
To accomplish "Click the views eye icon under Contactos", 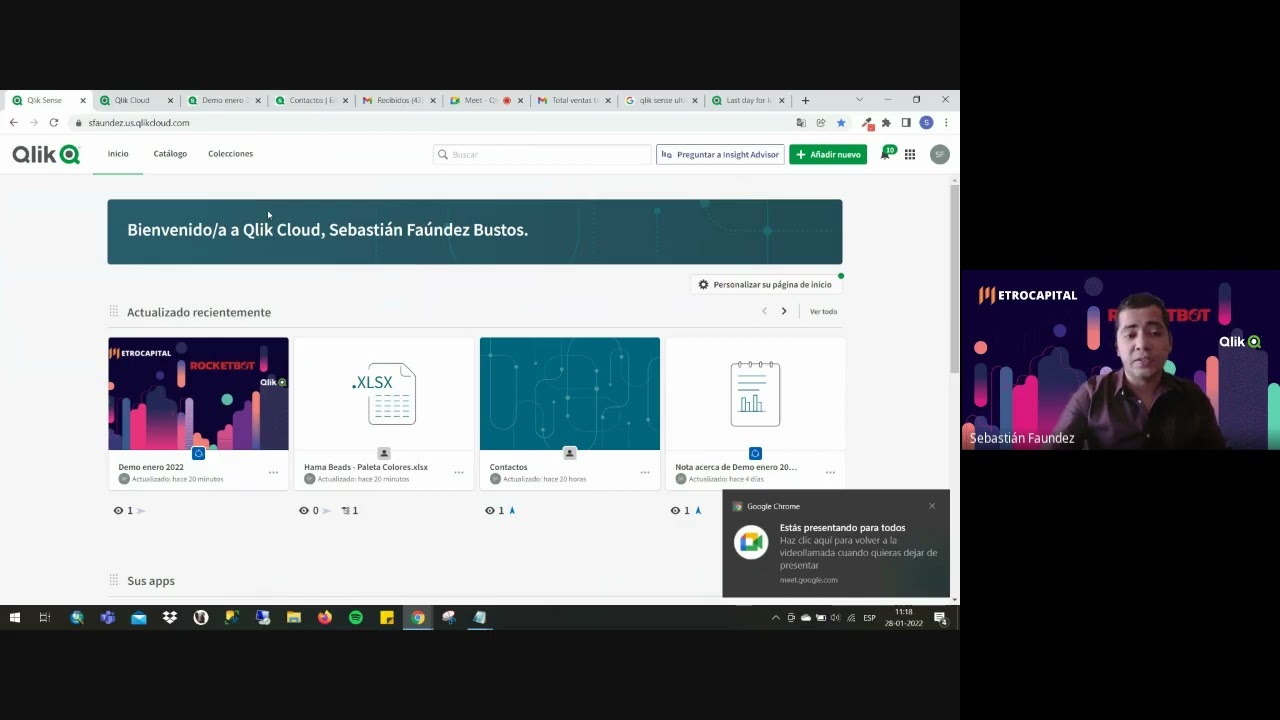I will (x=490, y=510).
